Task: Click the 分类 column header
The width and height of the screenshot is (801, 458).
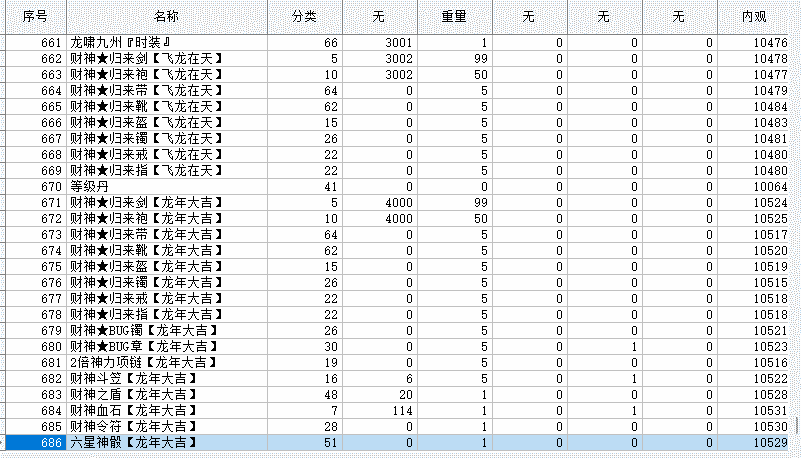Action: click(304, 17)
